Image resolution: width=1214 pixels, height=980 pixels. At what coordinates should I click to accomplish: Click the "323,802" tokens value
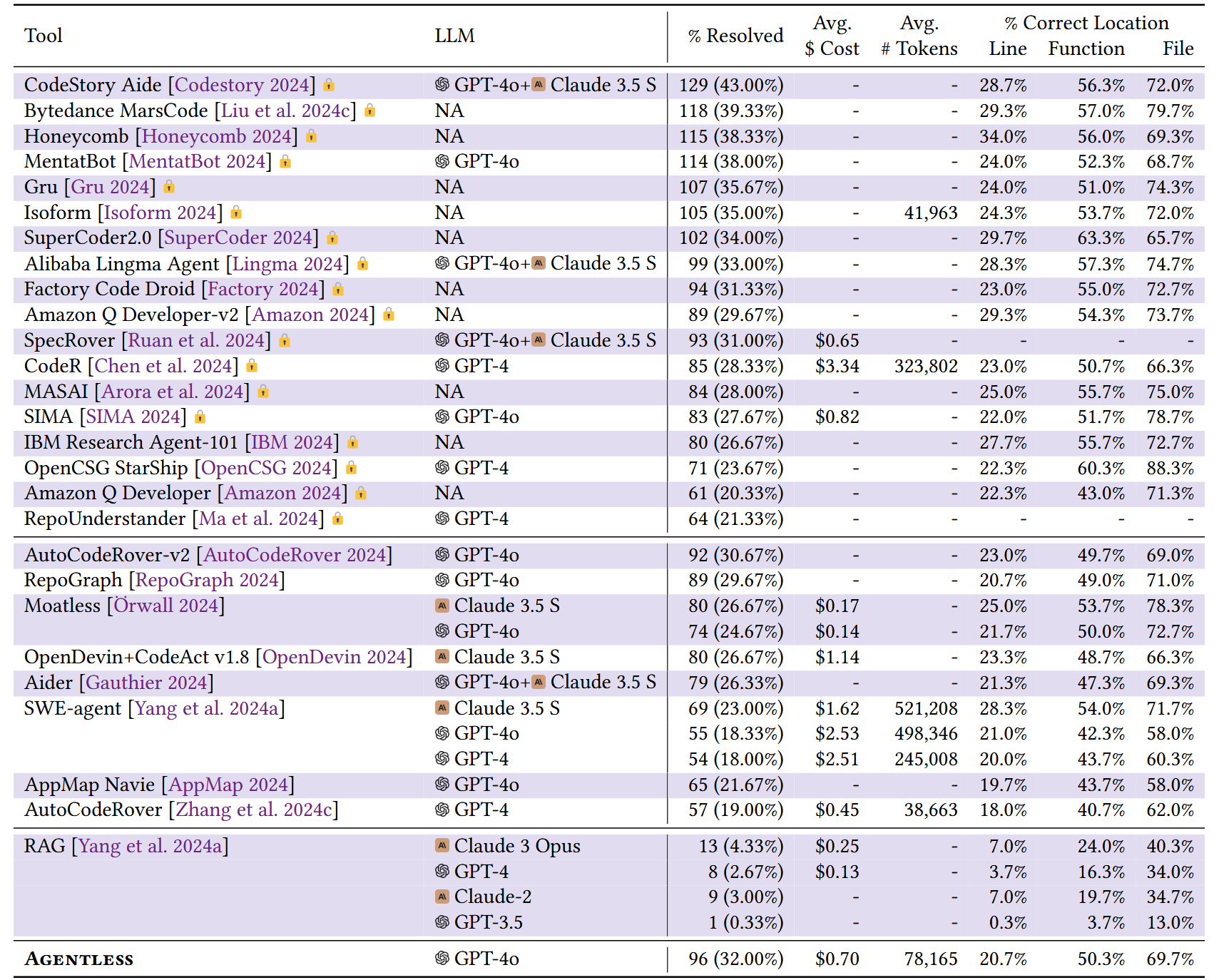926,366
